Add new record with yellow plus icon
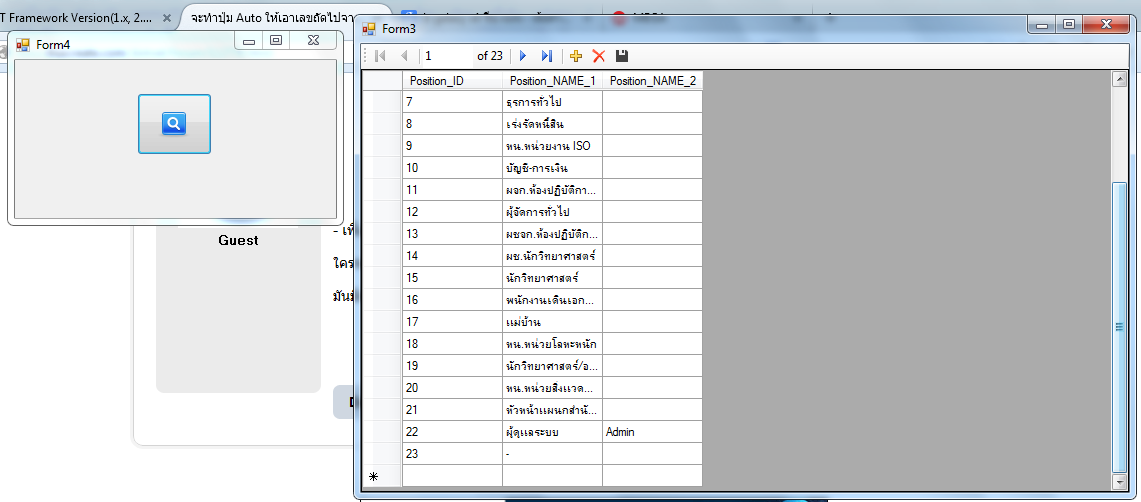 point(576,56)
